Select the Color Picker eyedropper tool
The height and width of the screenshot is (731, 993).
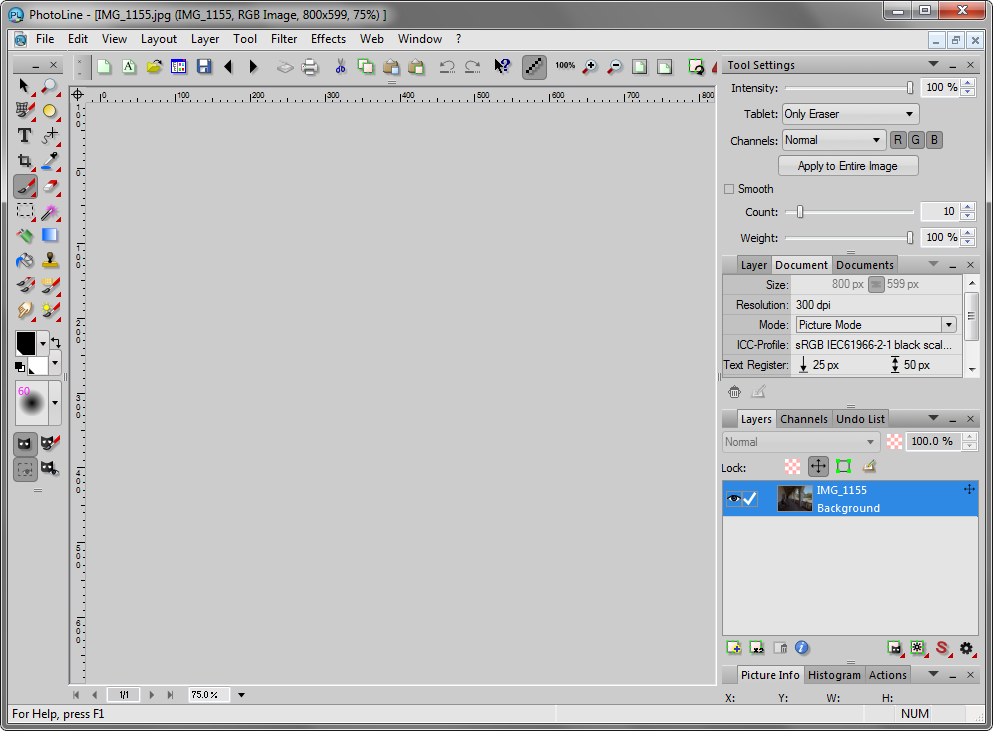(49, 161)
